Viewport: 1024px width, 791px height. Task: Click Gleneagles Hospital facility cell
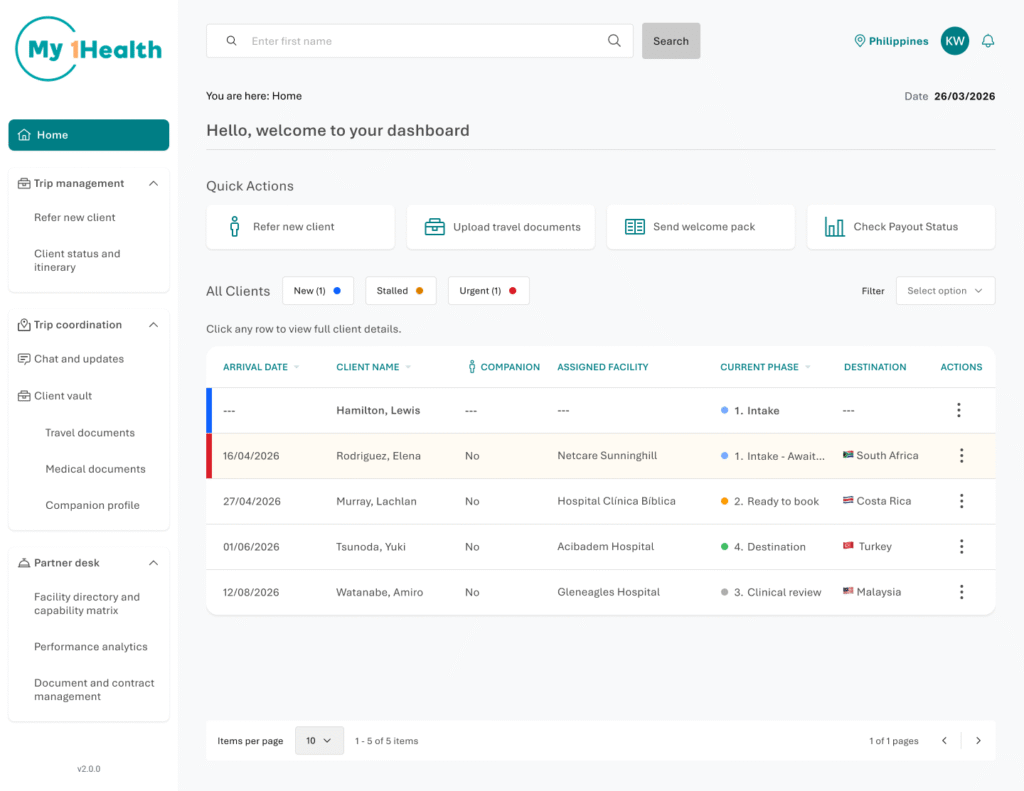click(609, 592)
